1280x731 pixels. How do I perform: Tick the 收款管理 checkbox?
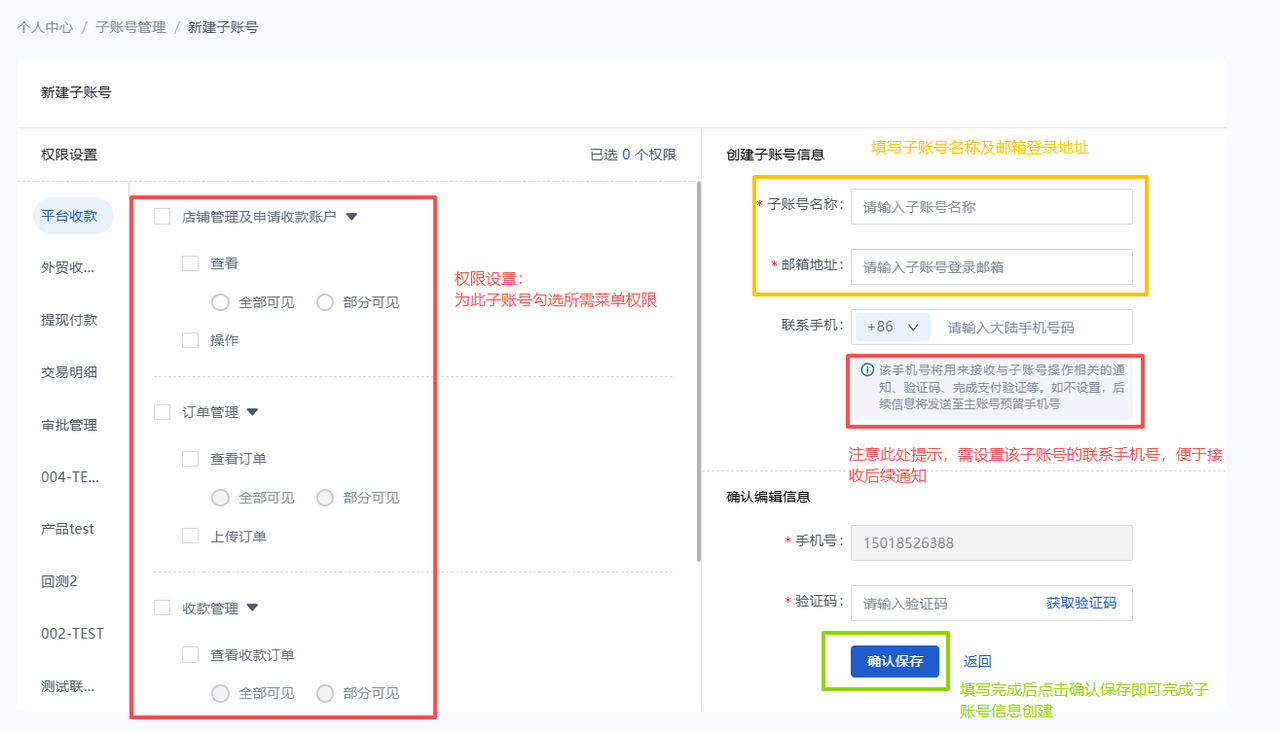tap(162, 607)
